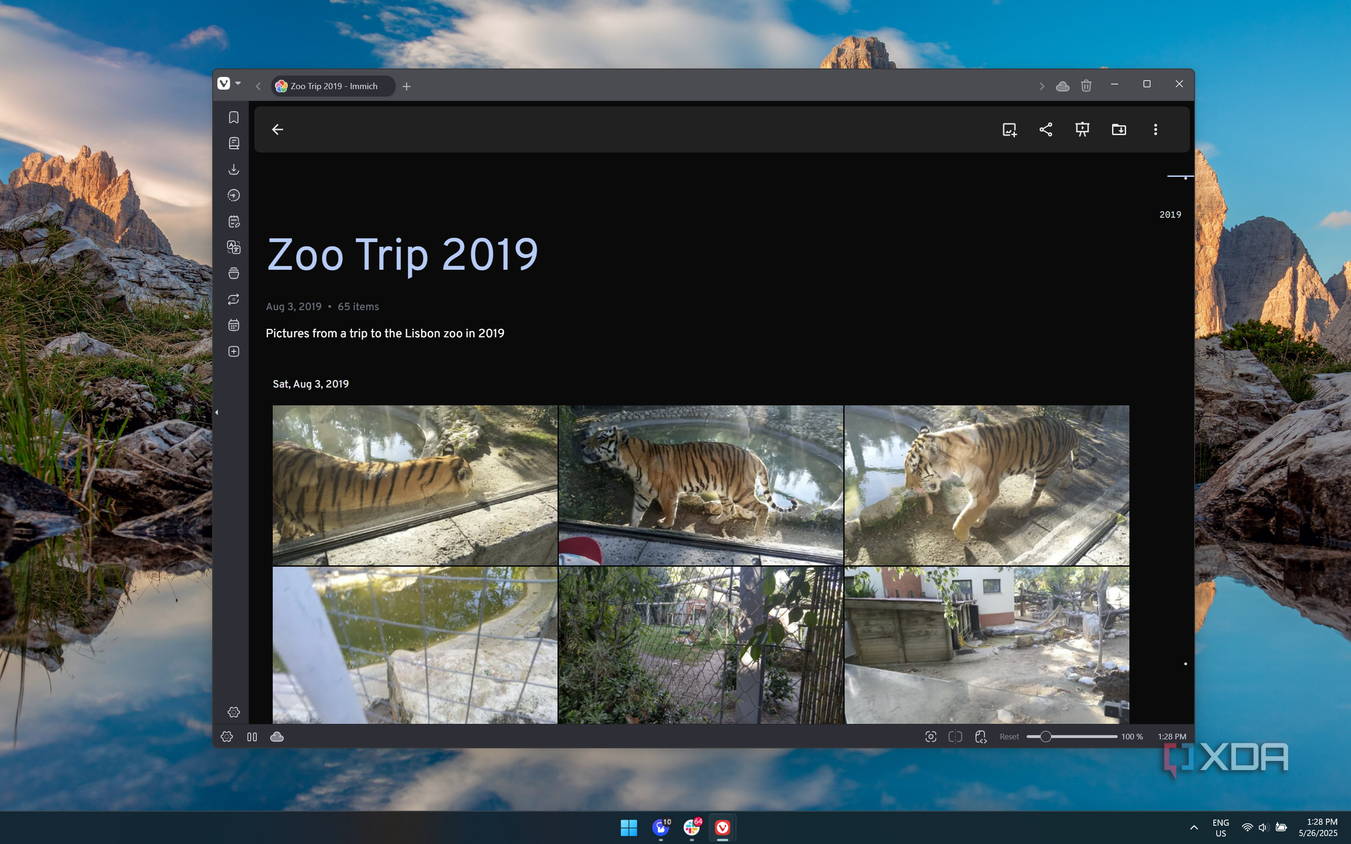This screenshot has width=1351, height=844.
Task: Open the Vivaldi main menu
Action: 229,84
